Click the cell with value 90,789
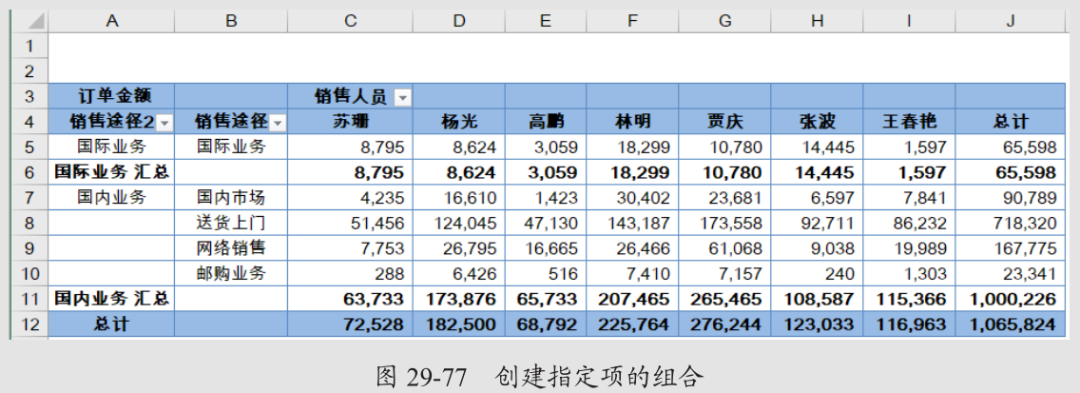 1010,198
